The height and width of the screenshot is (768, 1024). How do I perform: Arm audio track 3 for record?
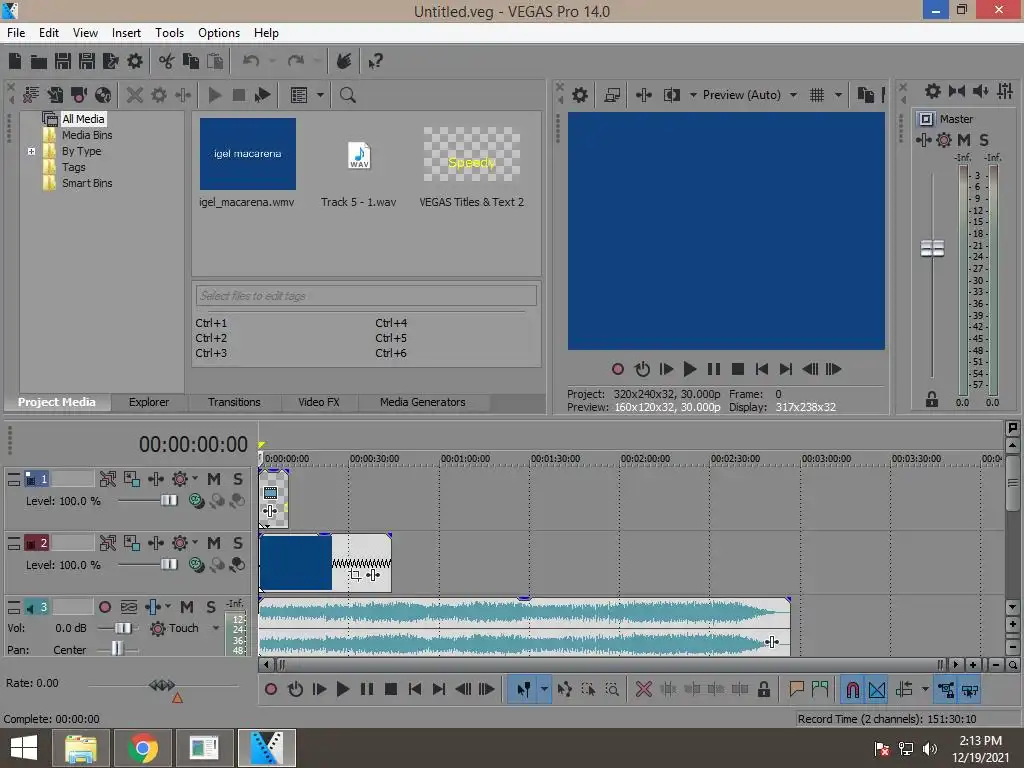[104, 607]
